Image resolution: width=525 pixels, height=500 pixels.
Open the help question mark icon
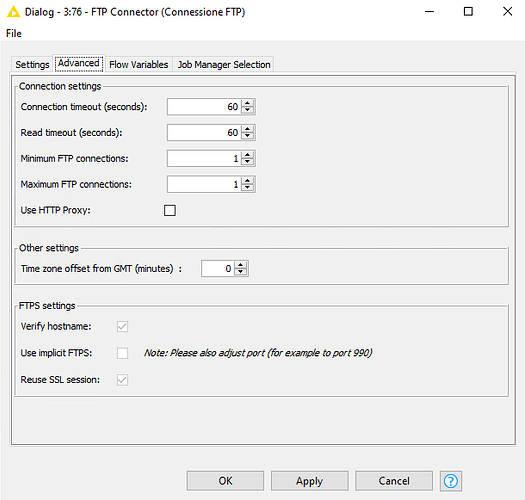tap(450, 481)
